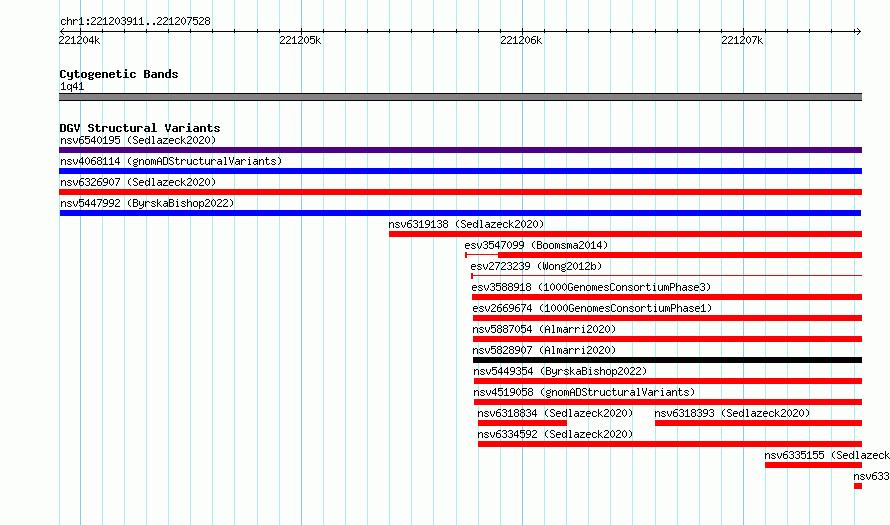Open esv3547099 (Boomsma2014) label
The image size is (890, 525).
click(536, 245)
